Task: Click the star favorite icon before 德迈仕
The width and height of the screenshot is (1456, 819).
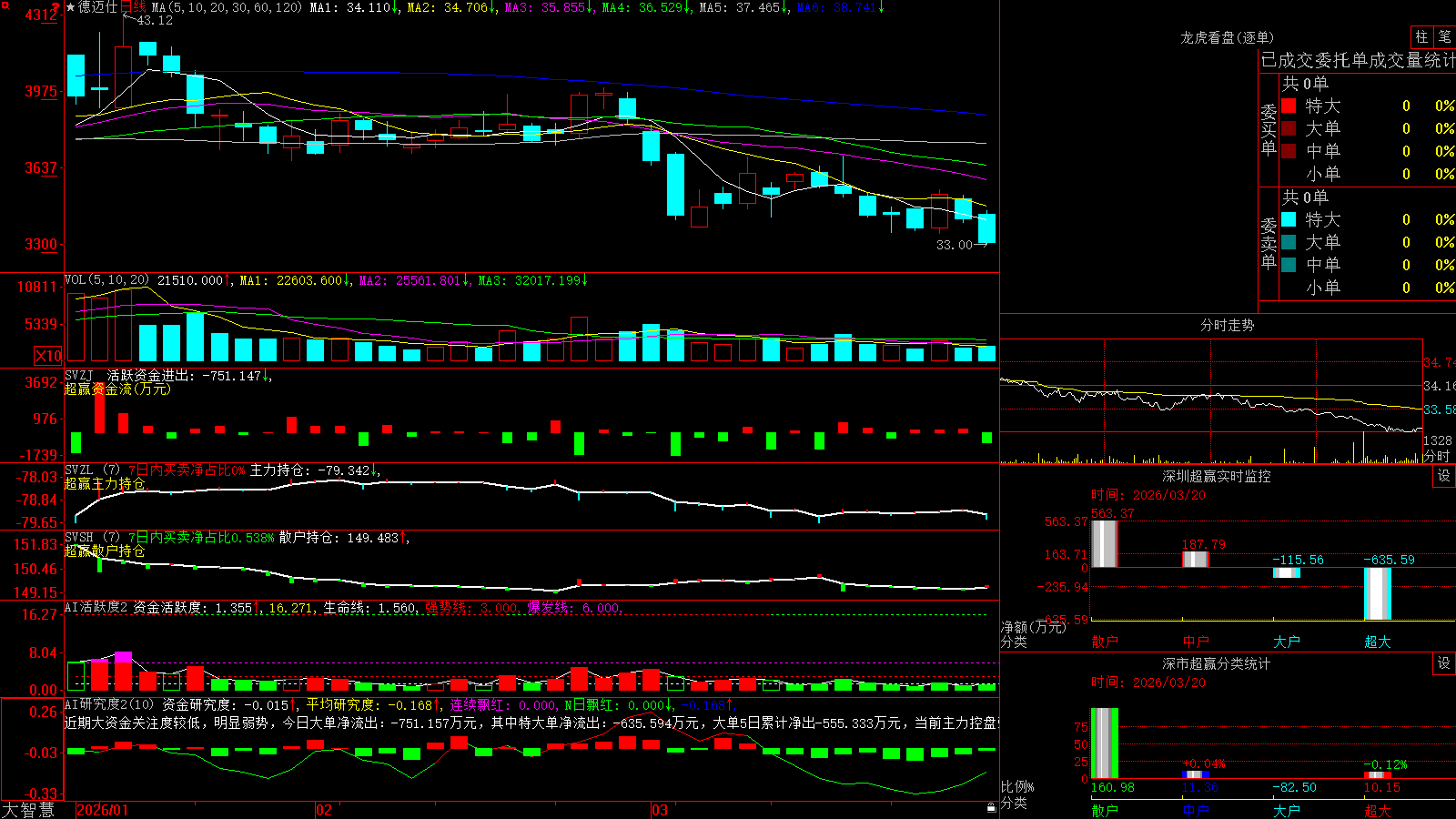Action: (x=70, y=7)
